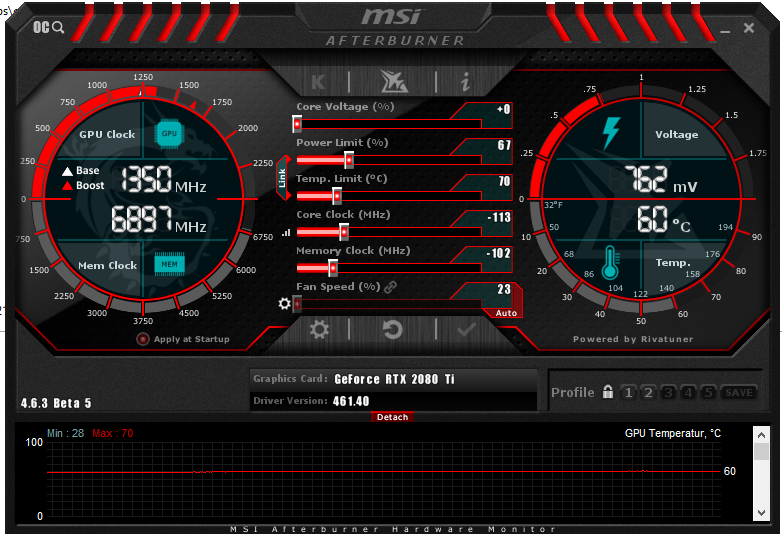Click the teal MEM chip icon
This screenshot has width=782, height=539.
[169, 264]
